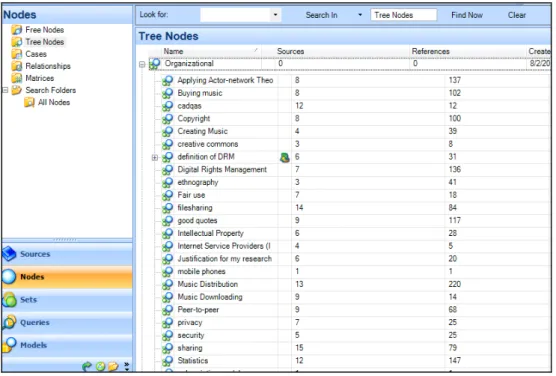Click the All Nodes folder icon
The image size is (556, 376).
click(29, 103)
